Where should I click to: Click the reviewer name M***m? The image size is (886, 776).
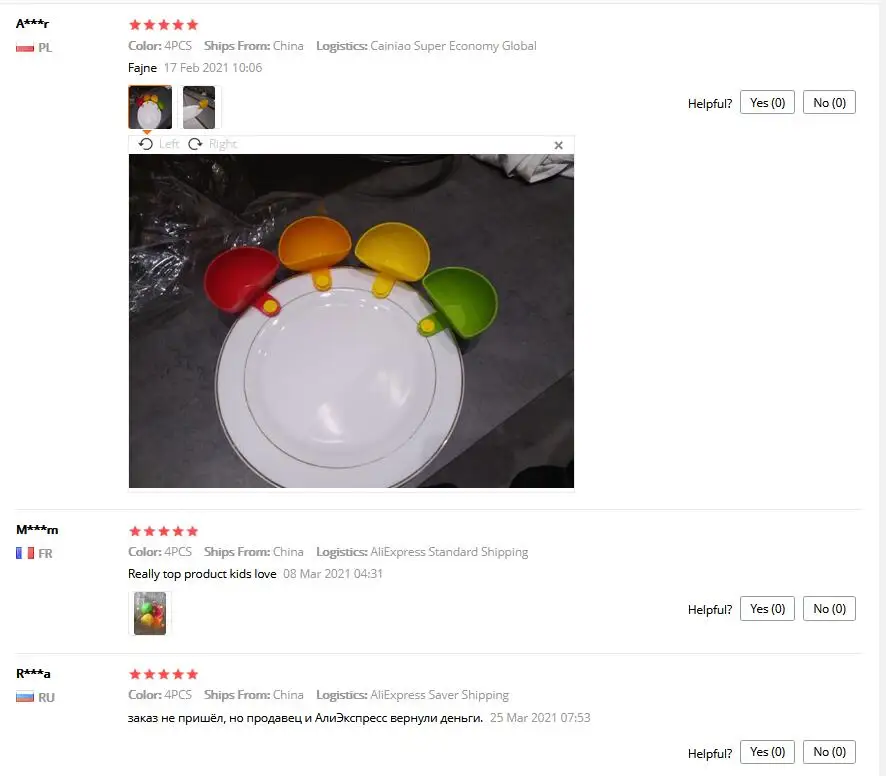coord(37,530)
